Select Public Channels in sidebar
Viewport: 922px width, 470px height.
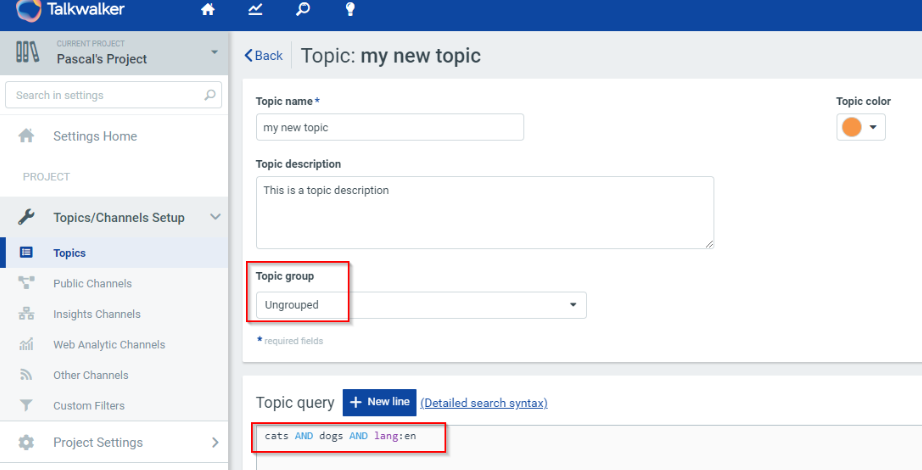[92, 284]
